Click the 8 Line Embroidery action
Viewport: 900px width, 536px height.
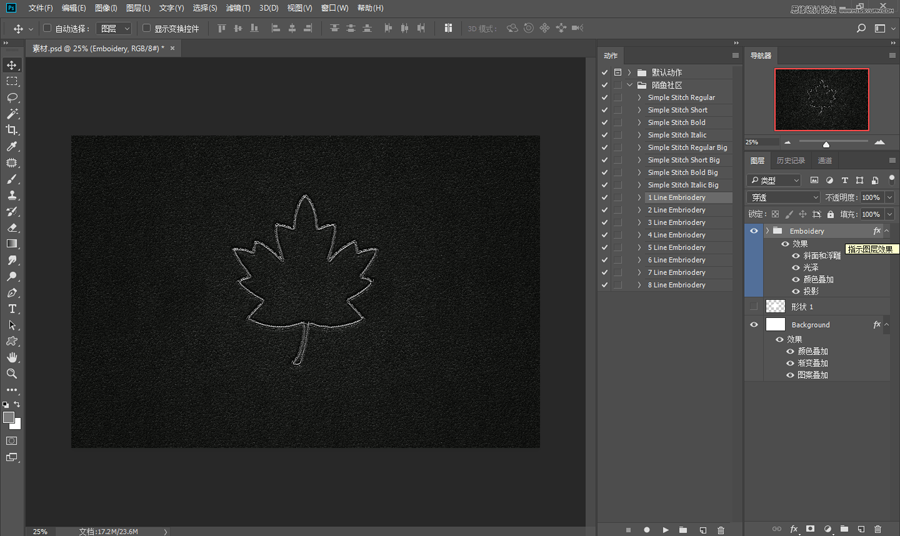(676, 285)
